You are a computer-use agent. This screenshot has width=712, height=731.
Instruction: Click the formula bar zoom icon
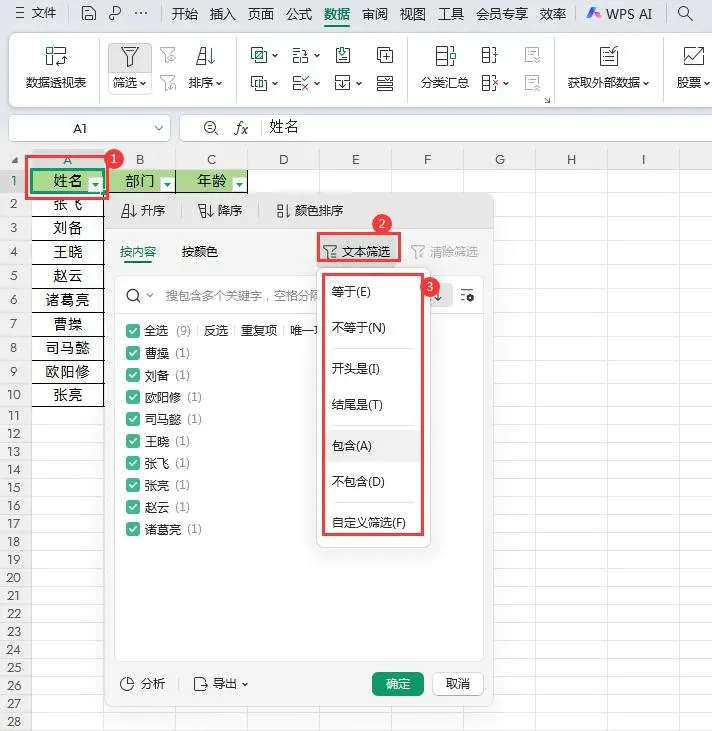pyautogui.click(x=211, y=128)
